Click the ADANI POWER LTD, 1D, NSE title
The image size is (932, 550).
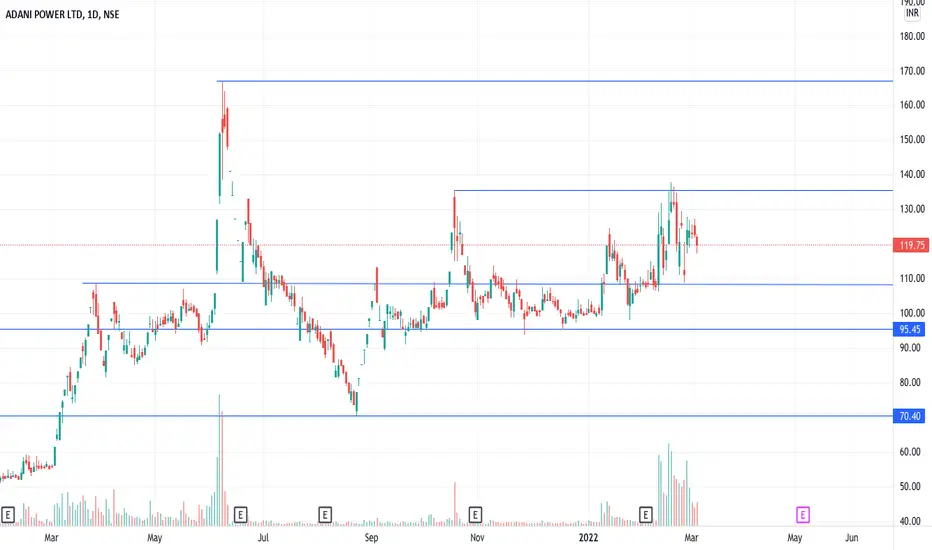click(62, 15)
